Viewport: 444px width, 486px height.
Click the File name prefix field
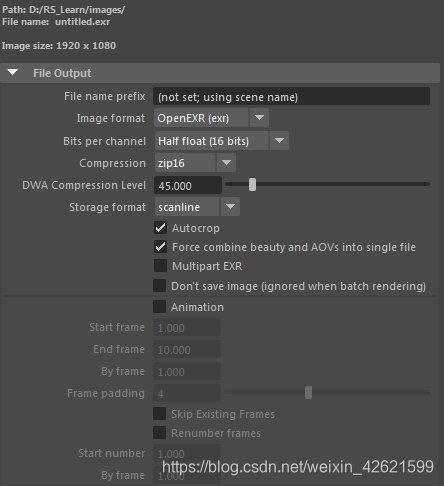pos(291,96)
